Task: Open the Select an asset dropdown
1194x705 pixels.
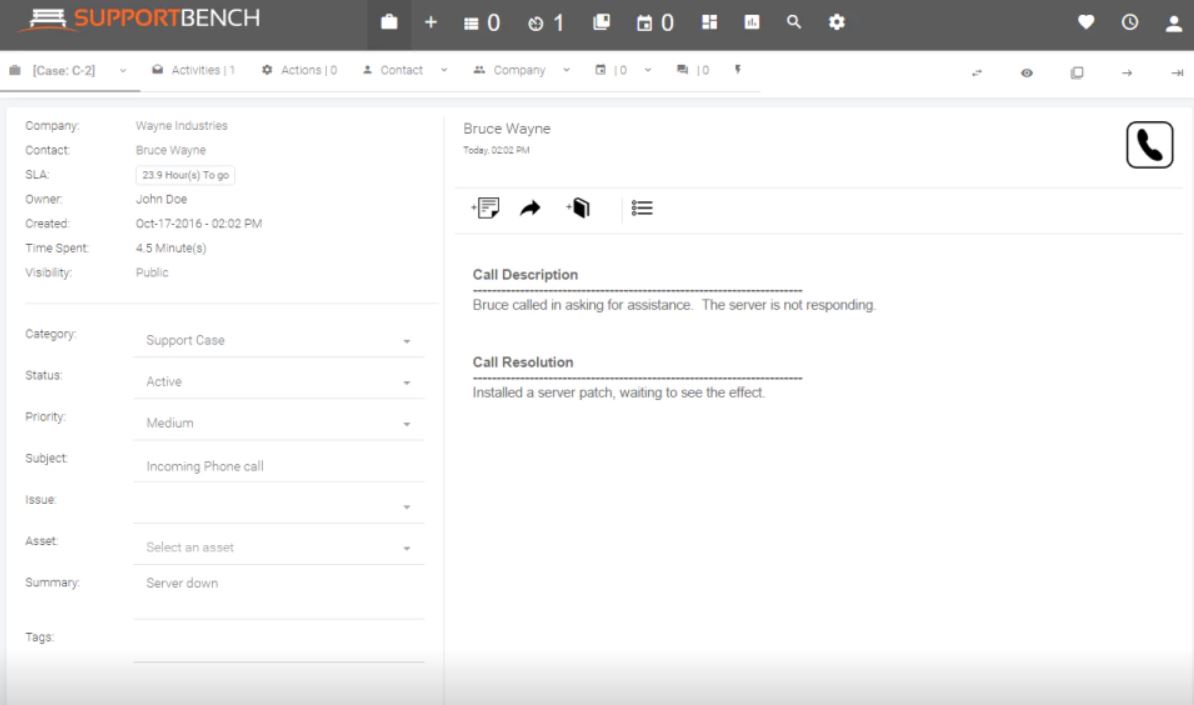Action: pyautogui.click(x=279, y=547)
